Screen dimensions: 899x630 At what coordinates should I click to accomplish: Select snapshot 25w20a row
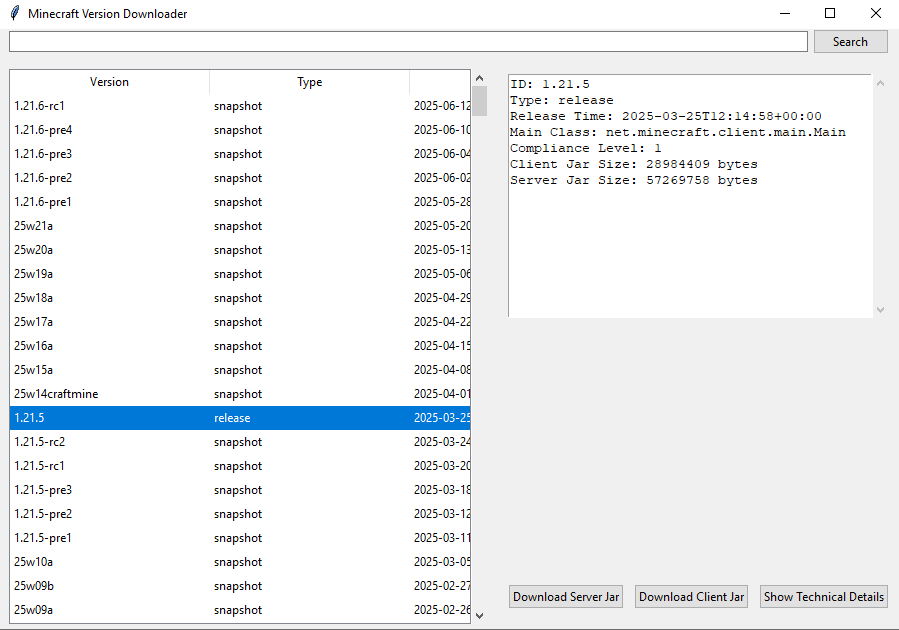(x=240, y=250)
